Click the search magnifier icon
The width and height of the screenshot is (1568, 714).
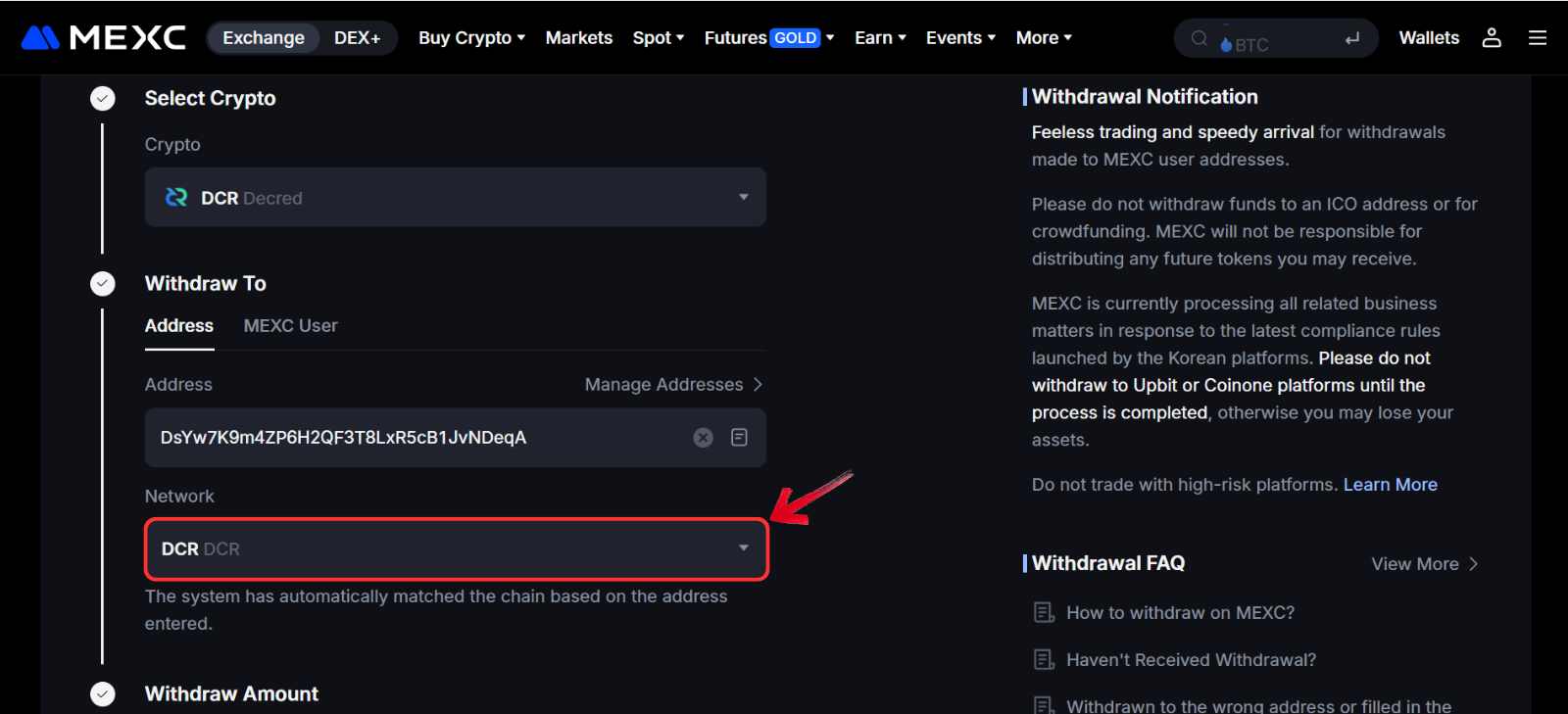[1199, 38]
